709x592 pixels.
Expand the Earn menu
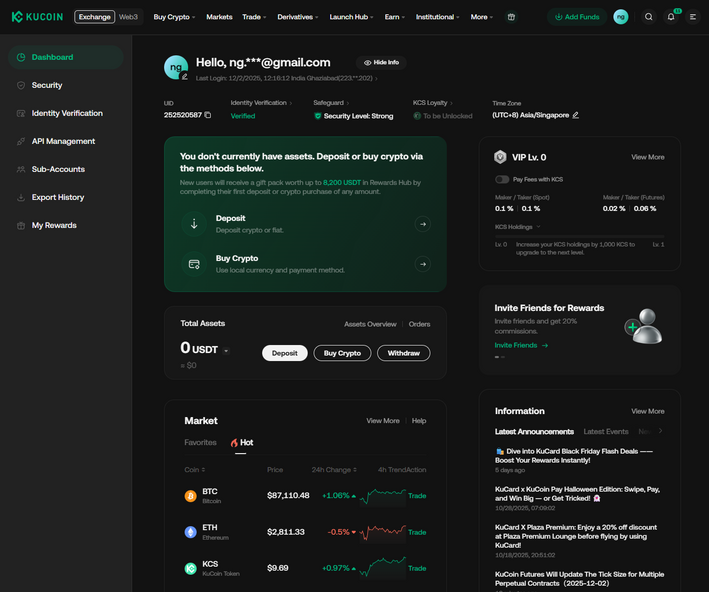[394, 17]
